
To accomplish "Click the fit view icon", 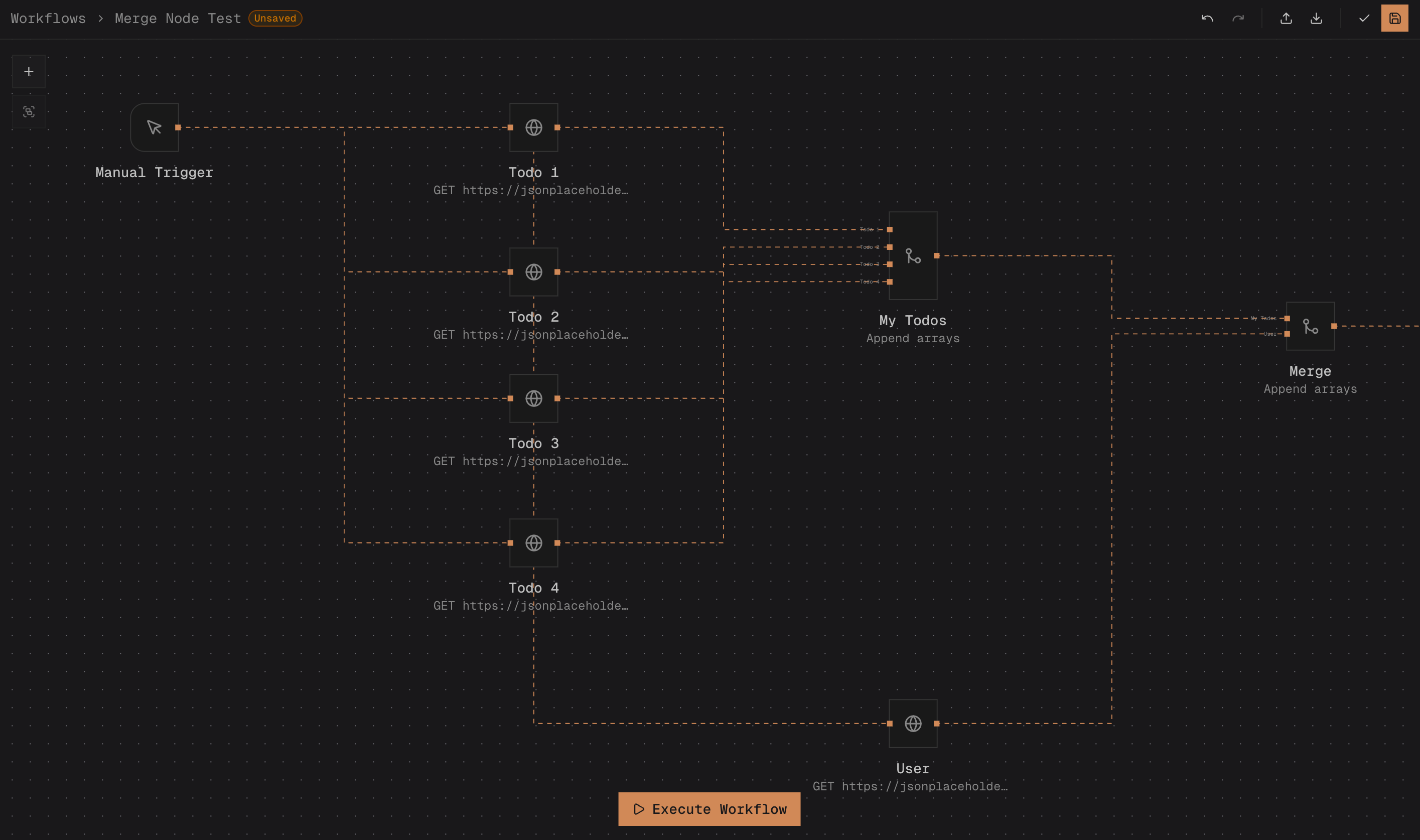I will pos(29,111).
